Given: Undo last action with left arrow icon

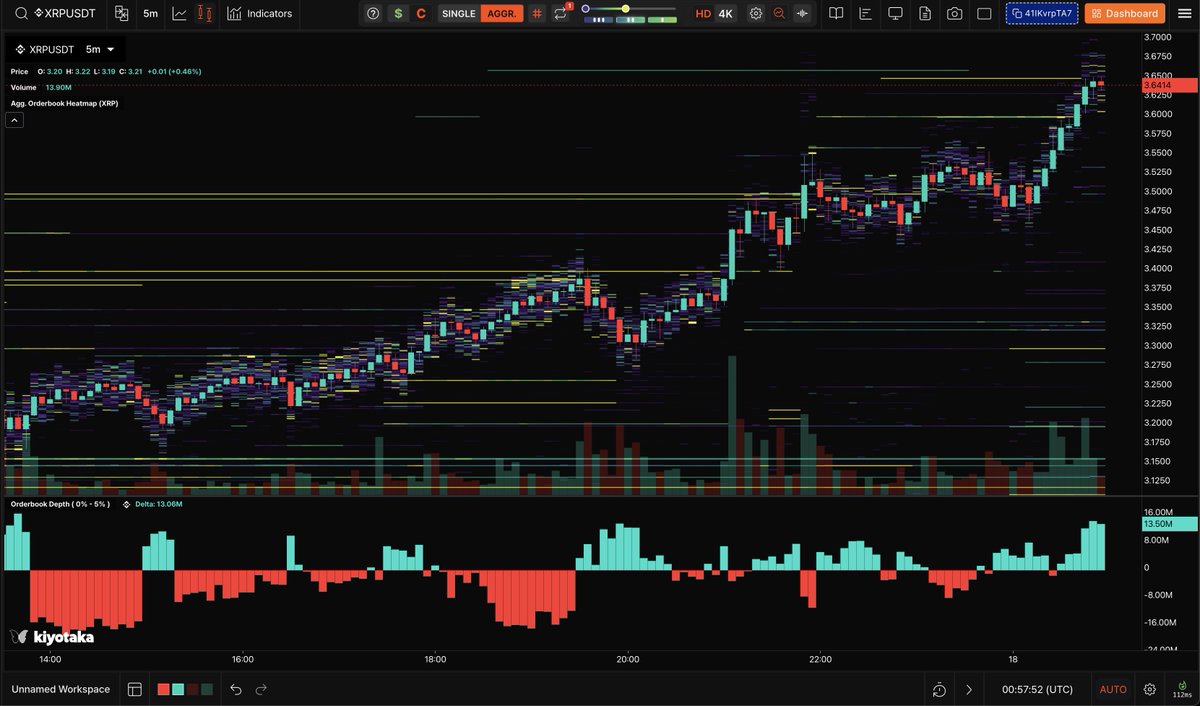Looking at the screenshot, I should (x=236, y=689).
